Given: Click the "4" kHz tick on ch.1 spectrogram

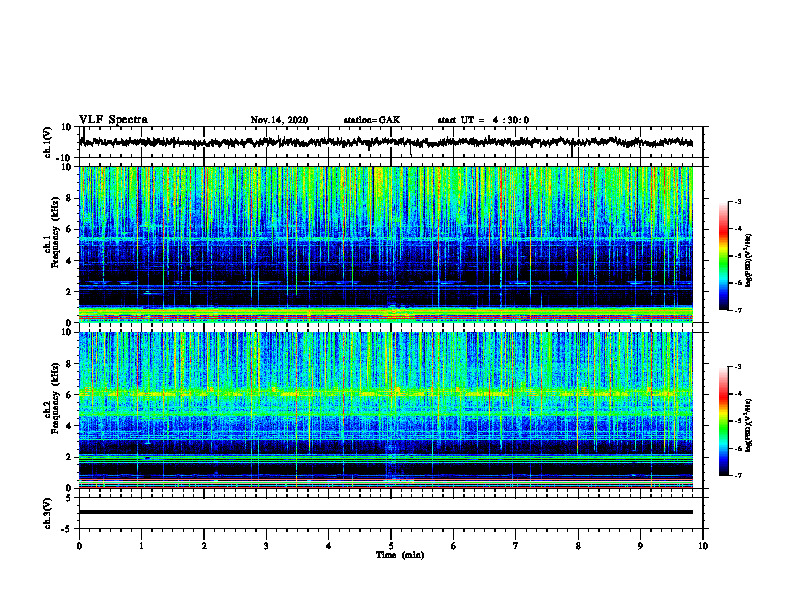Looking at the screenshot, I should (69, 261).
